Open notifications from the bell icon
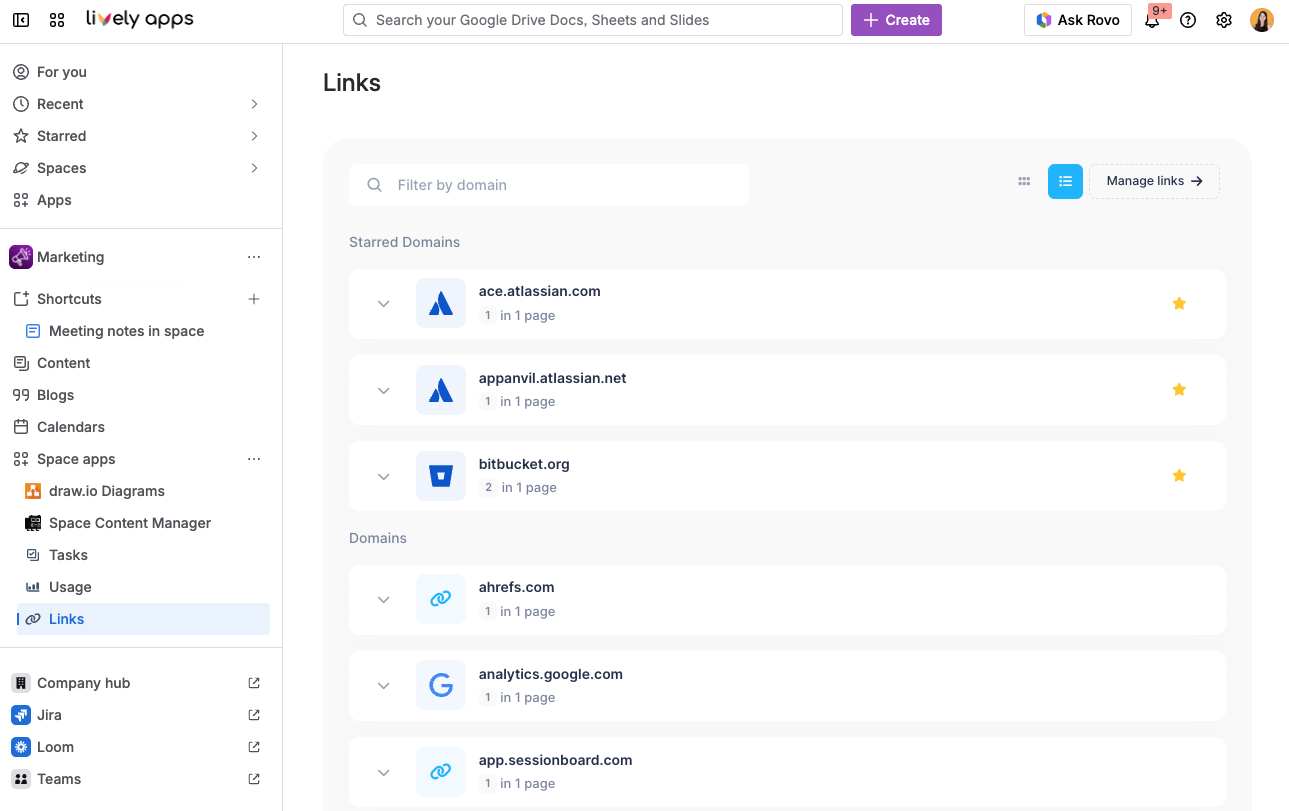 (x=1152, y=19)
